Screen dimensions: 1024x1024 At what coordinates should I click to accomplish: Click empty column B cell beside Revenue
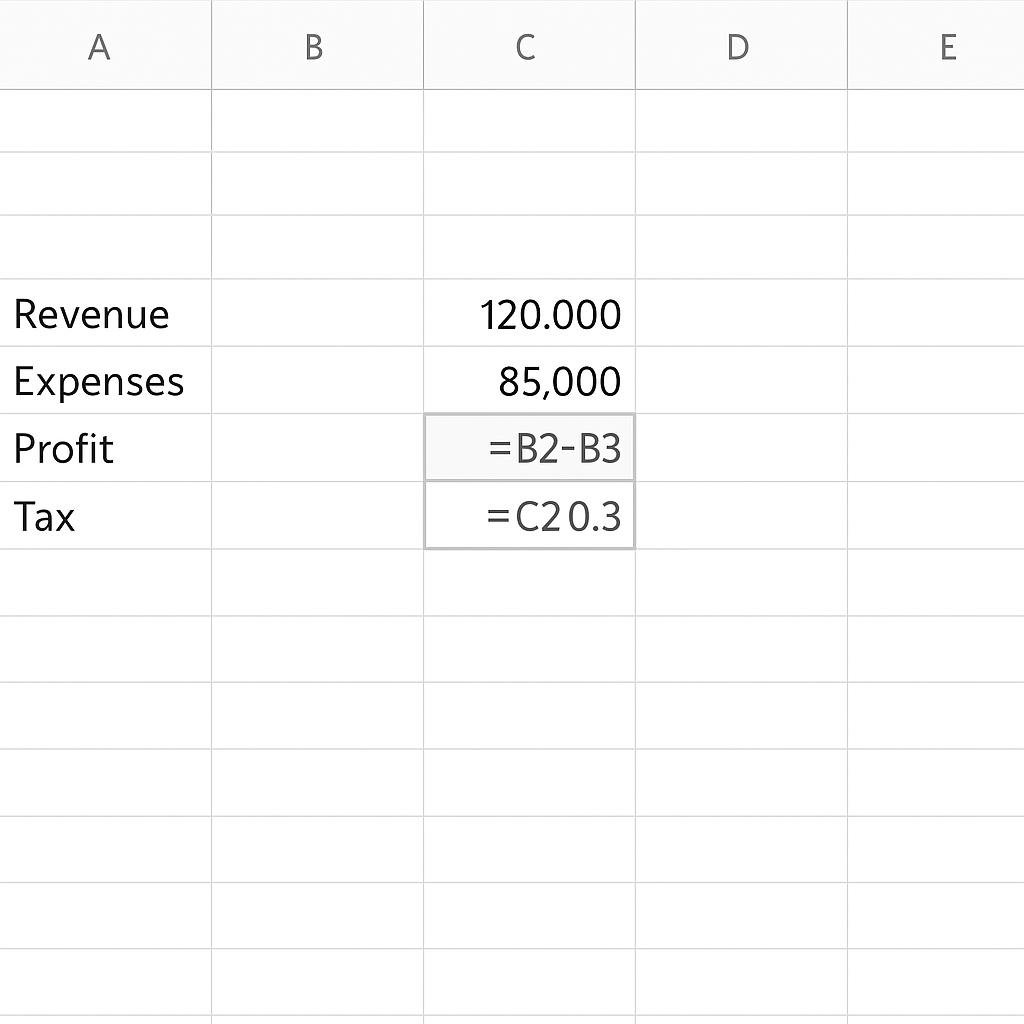[x=317, y=313]
